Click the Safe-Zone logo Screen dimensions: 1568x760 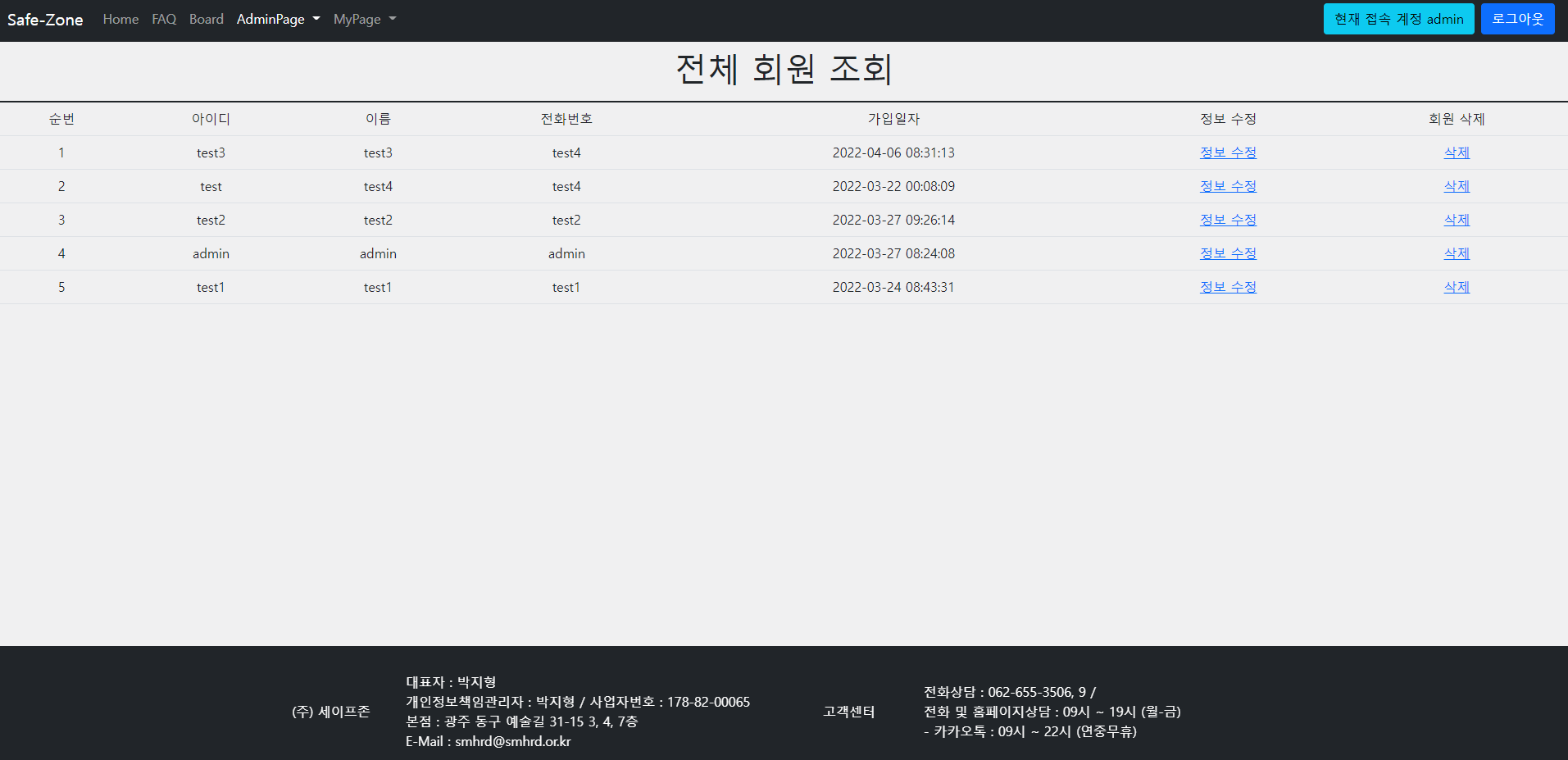tap(45, 19)
